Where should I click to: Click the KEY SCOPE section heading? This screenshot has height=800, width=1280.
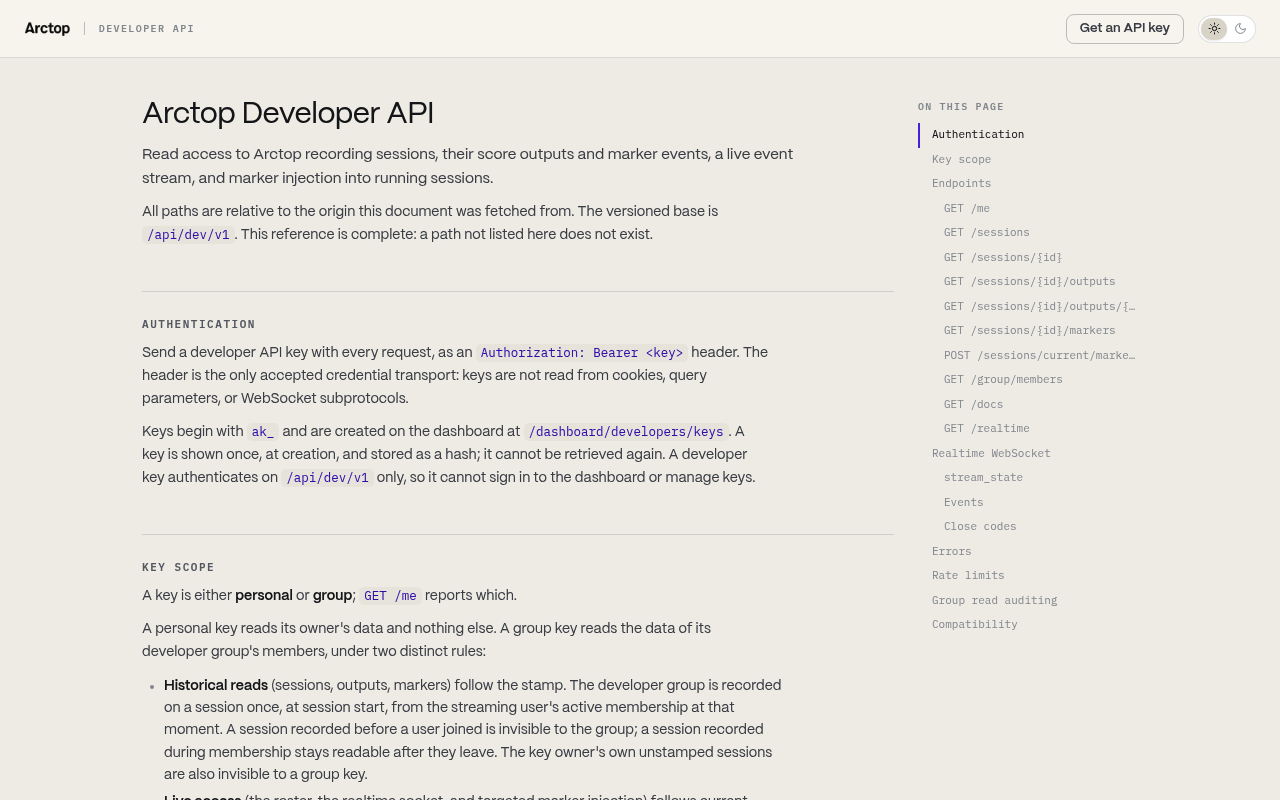click(x=179, y=567)
